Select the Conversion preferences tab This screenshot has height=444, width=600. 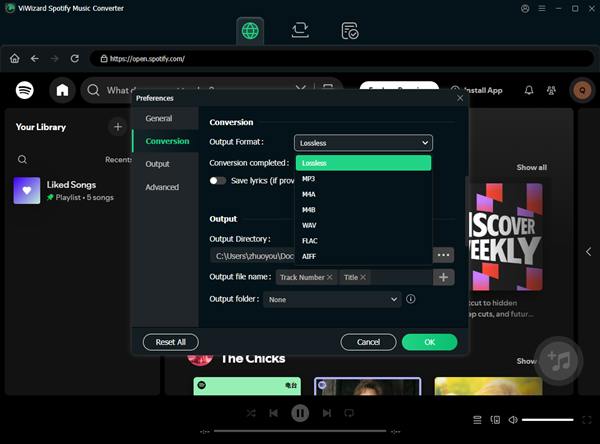pos(165,141)
